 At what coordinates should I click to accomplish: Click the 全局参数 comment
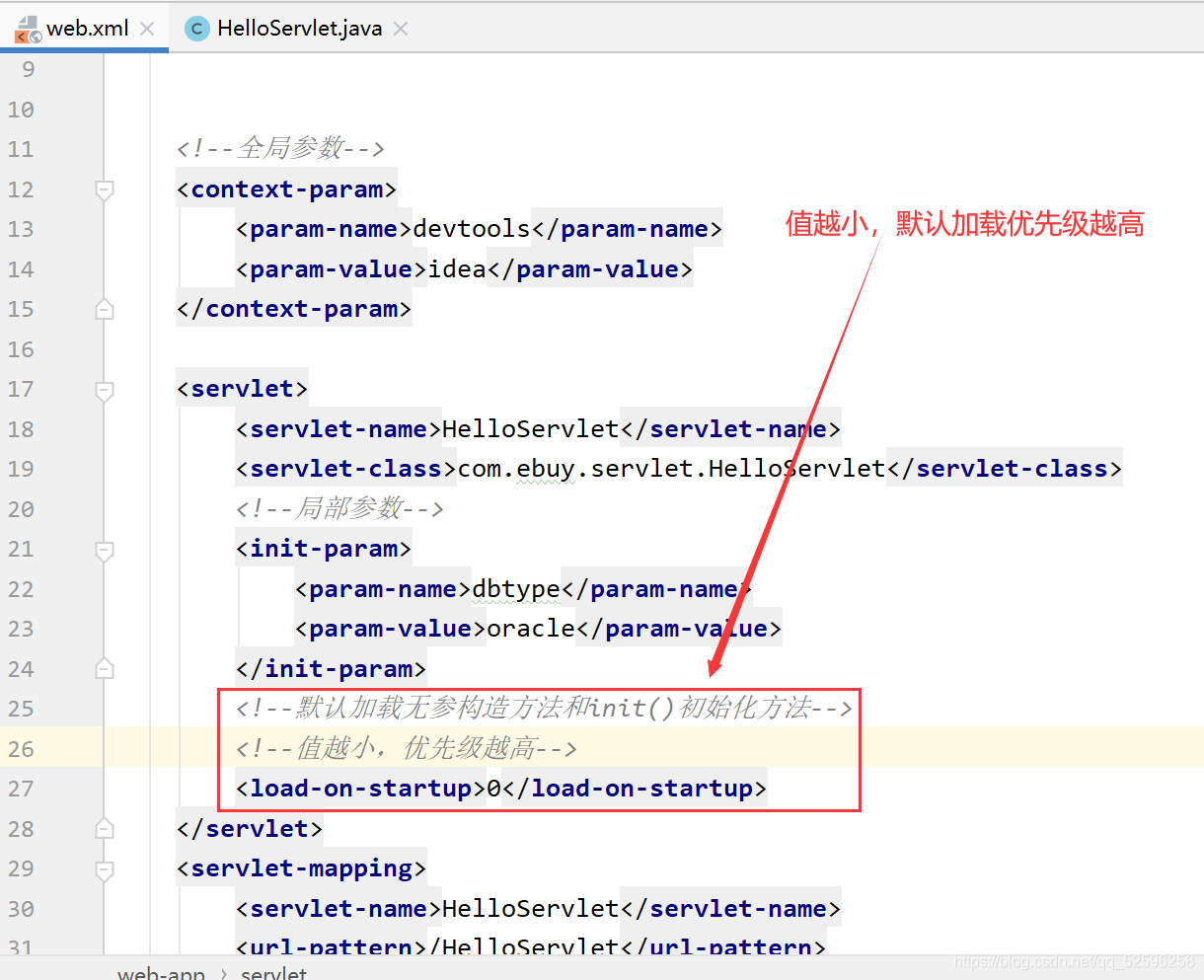(x=280, y=149)
